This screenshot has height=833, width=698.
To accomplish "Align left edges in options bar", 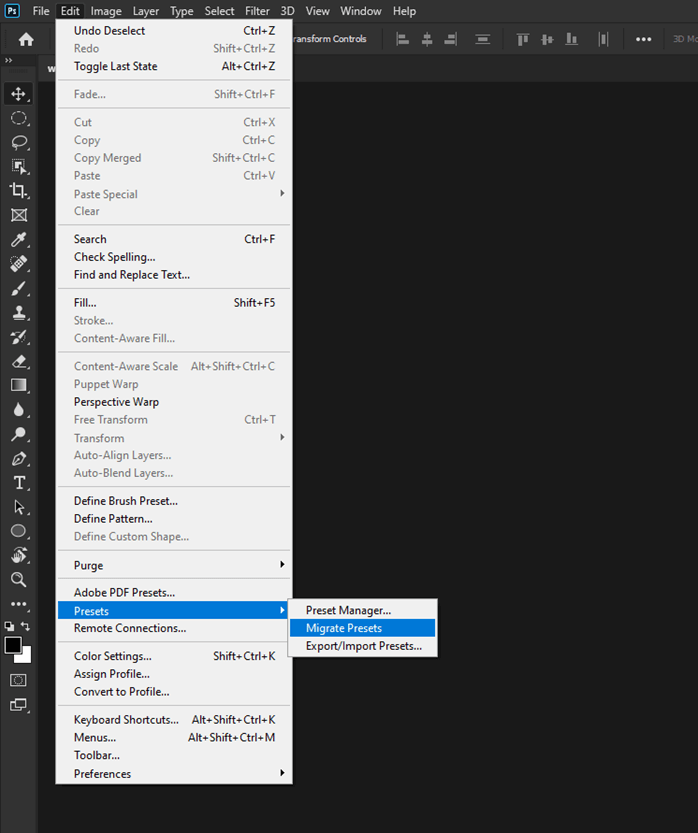I will click(403, 39).
